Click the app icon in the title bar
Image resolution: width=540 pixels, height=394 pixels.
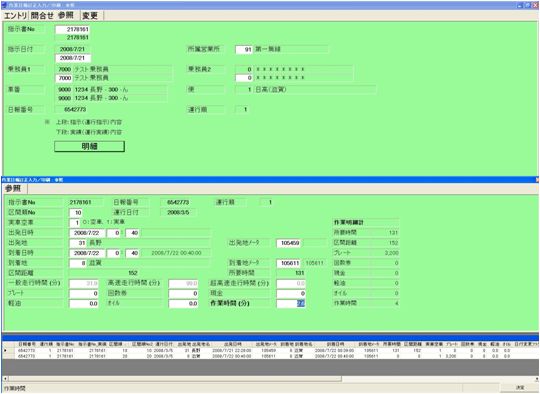pyautogui.click(x=4, y=5)
